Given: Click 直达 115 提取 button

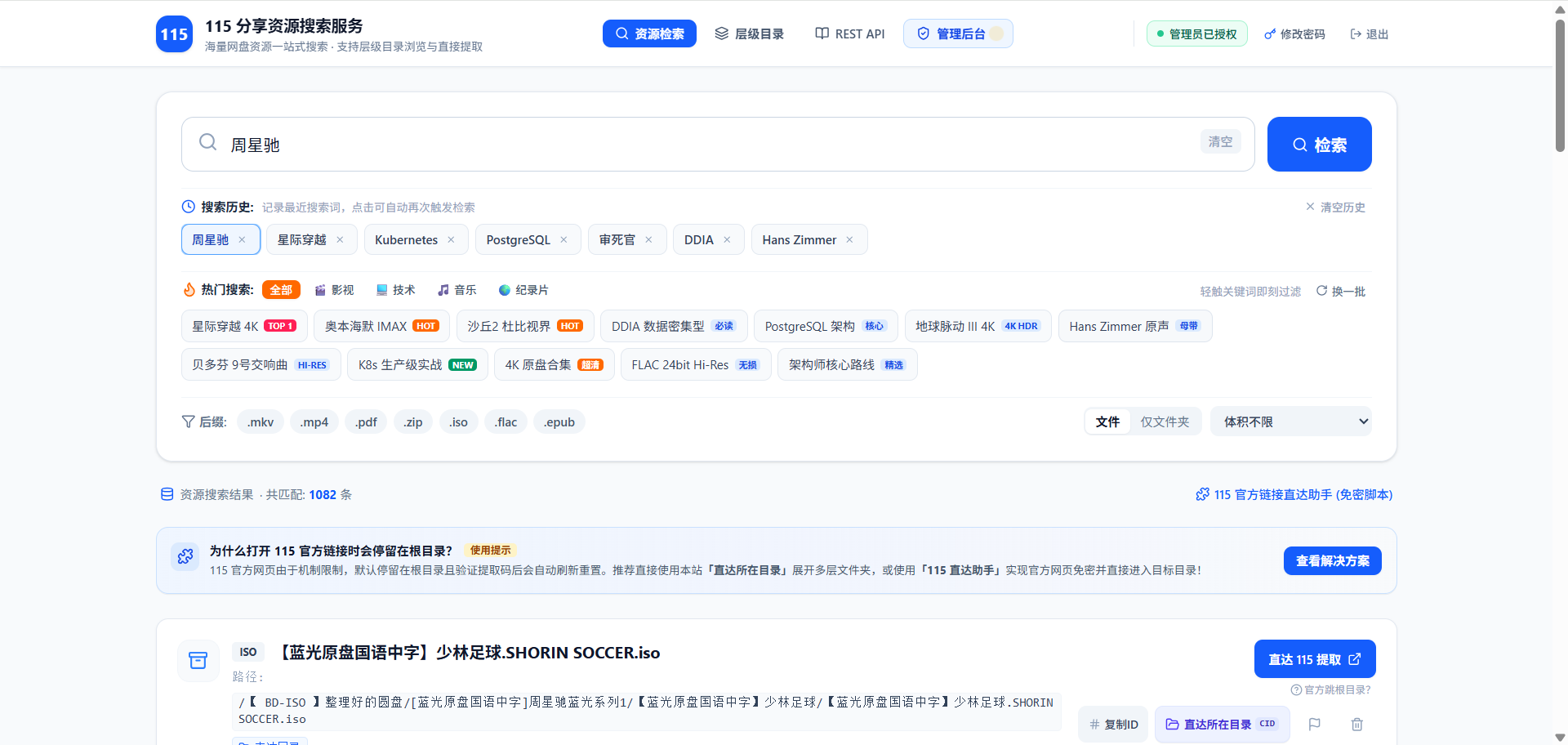Looking at the screenshot, I should (x=1315, y=658).
